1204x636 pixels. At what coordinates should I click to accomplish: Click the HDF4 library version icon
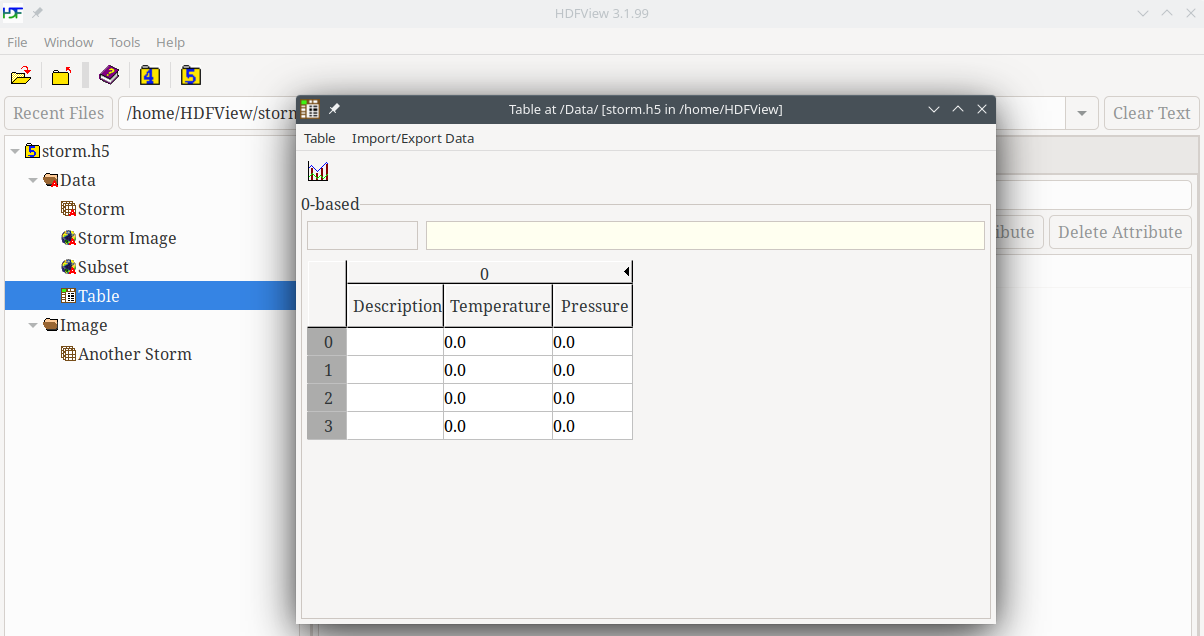[x=150, y=76]
